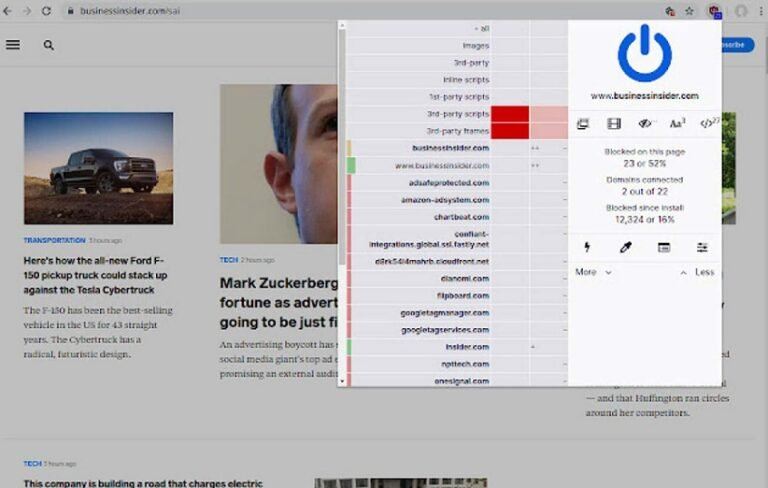
Task: Open the element picker eyedropper
Action: [625, 247]
